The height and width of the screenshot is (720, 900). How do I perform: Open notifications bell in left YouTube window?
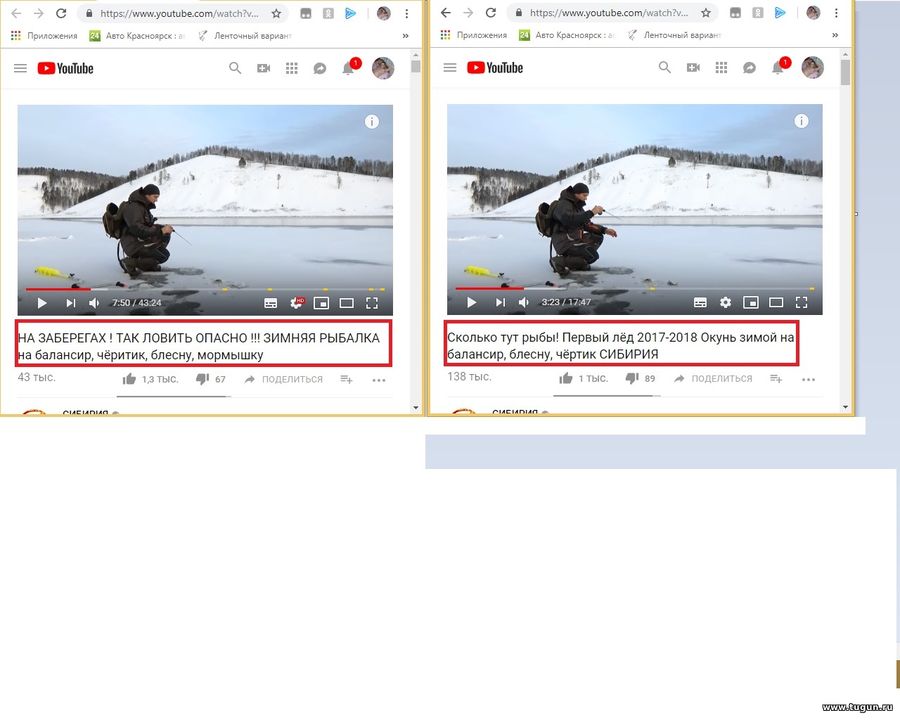click(348, 68)
